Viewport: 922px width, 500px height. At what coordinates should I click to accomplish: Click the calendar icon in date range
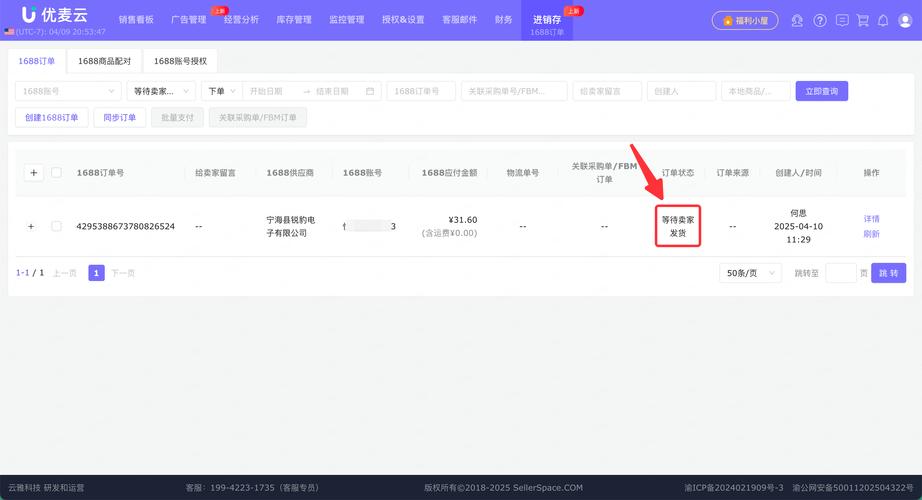click(370, 91)
